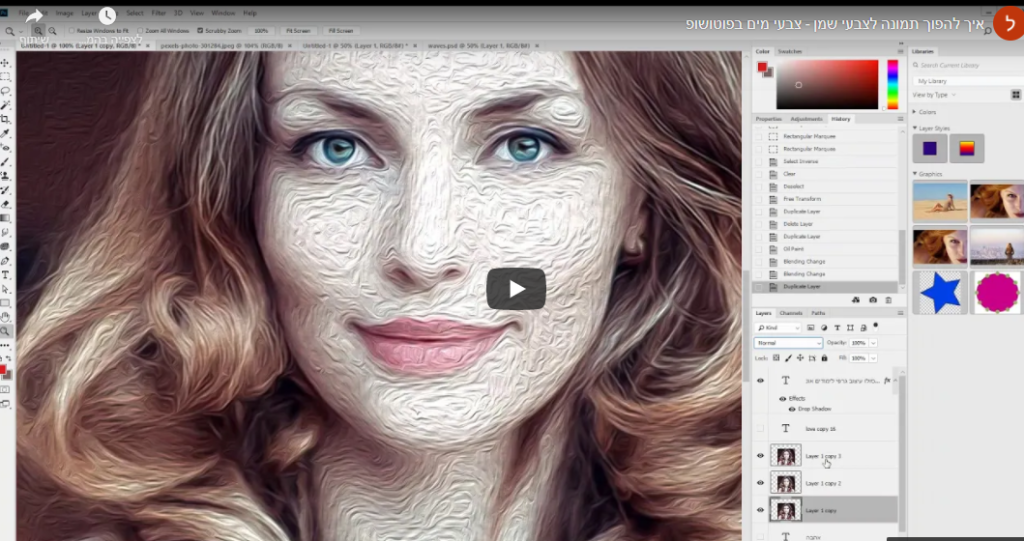The height and width of the screenshot is (541, 1024).
Task: Click the lock image pixels brush icon
Action: (786, 357)
